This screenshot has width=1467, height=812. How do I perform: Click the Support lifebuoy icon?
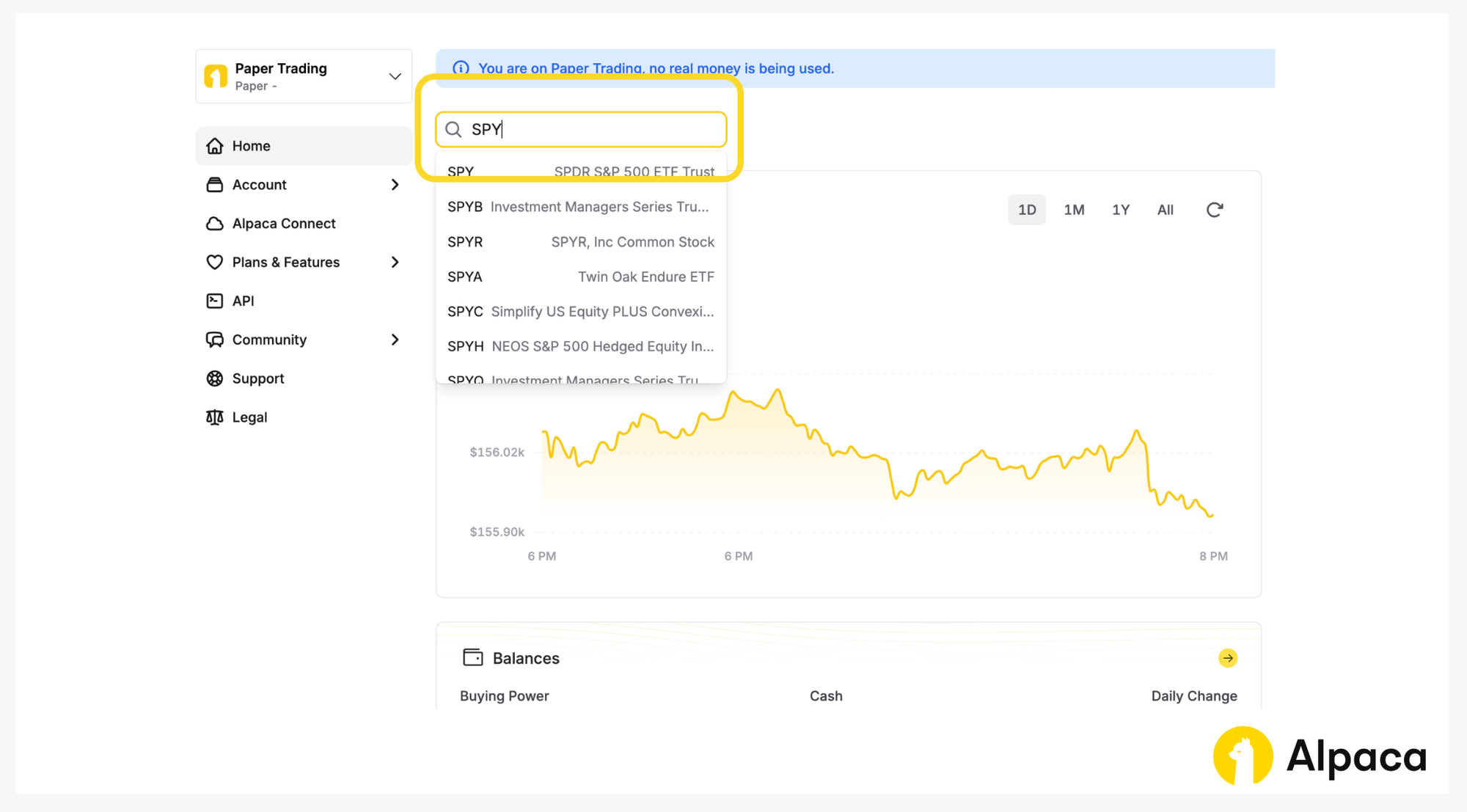(214, 378)
